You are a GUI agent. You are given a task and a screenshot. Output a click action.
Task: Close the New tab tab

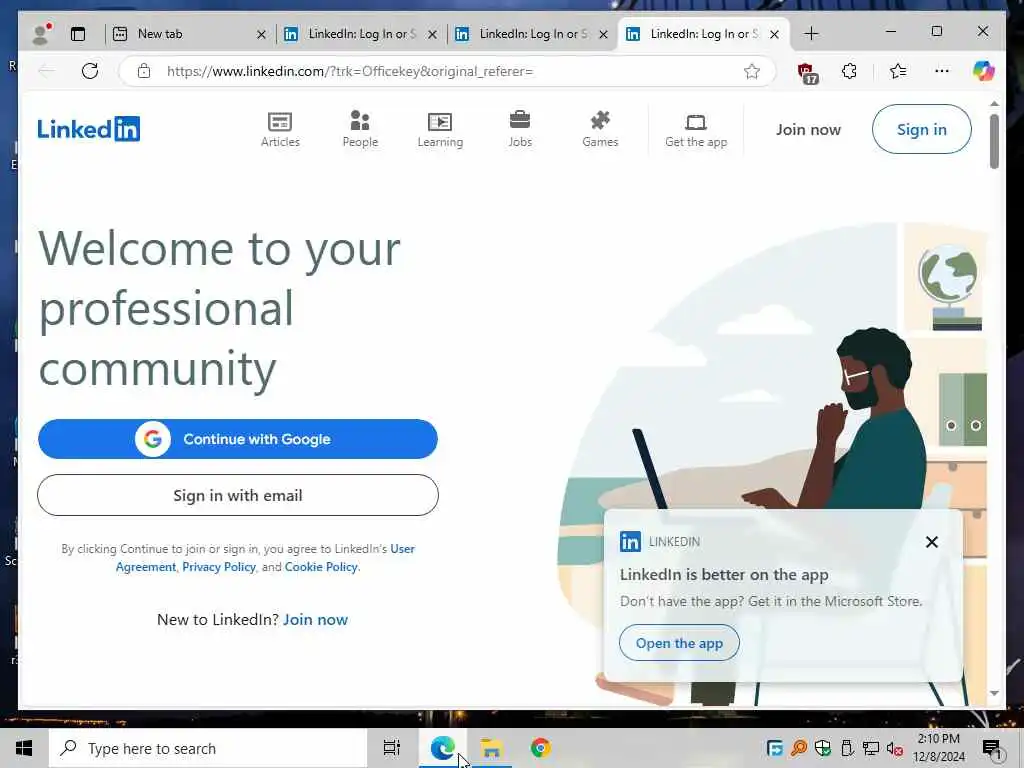[261, 35]
